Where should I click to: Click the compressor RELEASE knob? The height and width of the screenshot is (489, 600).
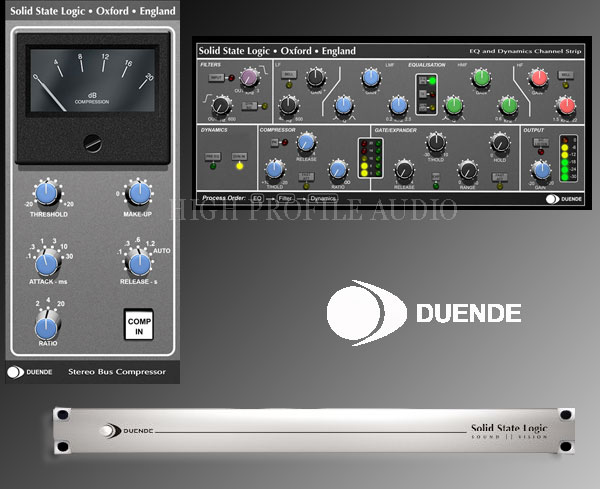point(306,143)
